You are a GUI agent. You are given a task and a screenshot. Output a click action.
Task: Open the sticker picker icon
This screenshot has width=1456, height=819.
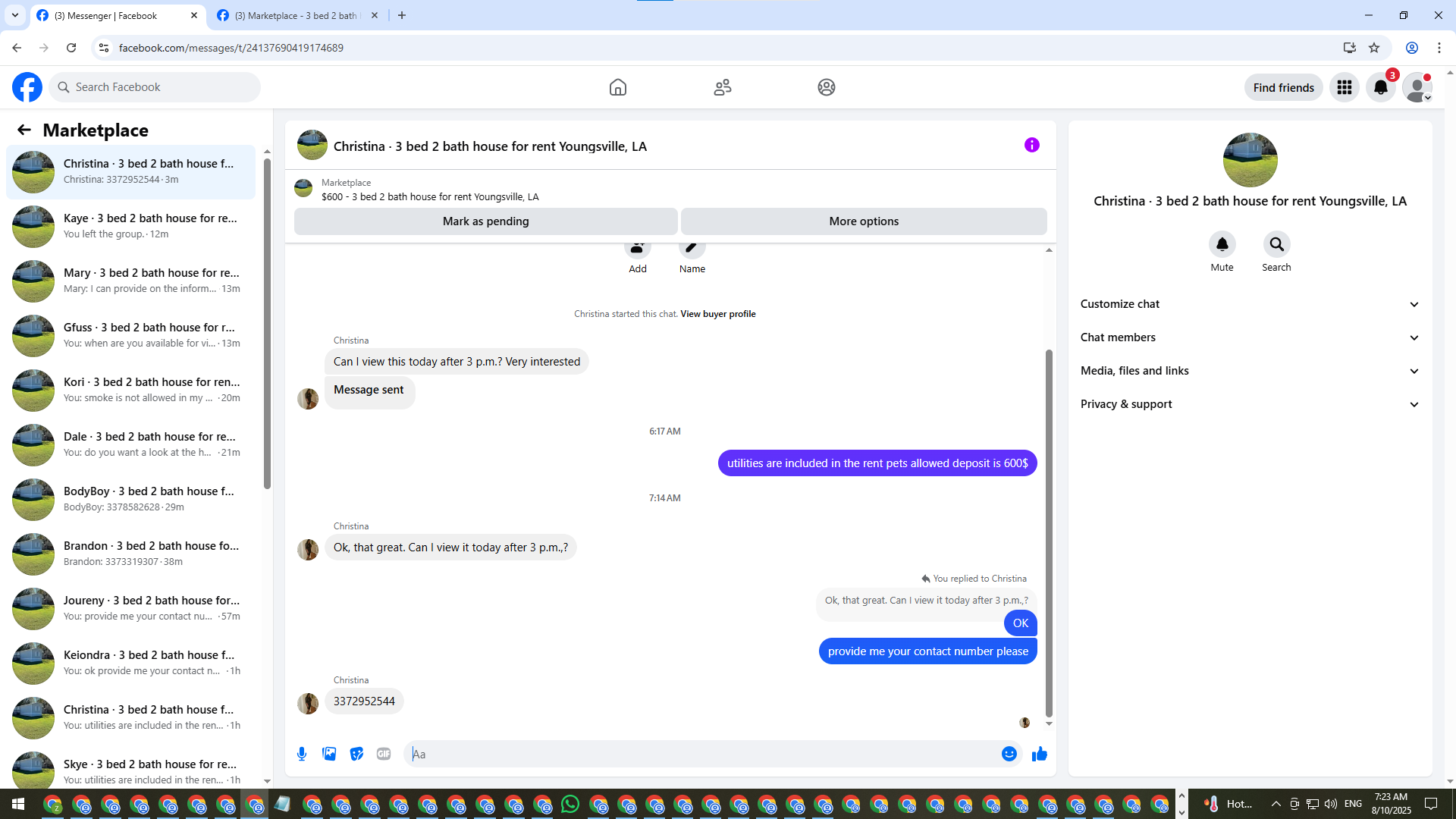[356, 754]
